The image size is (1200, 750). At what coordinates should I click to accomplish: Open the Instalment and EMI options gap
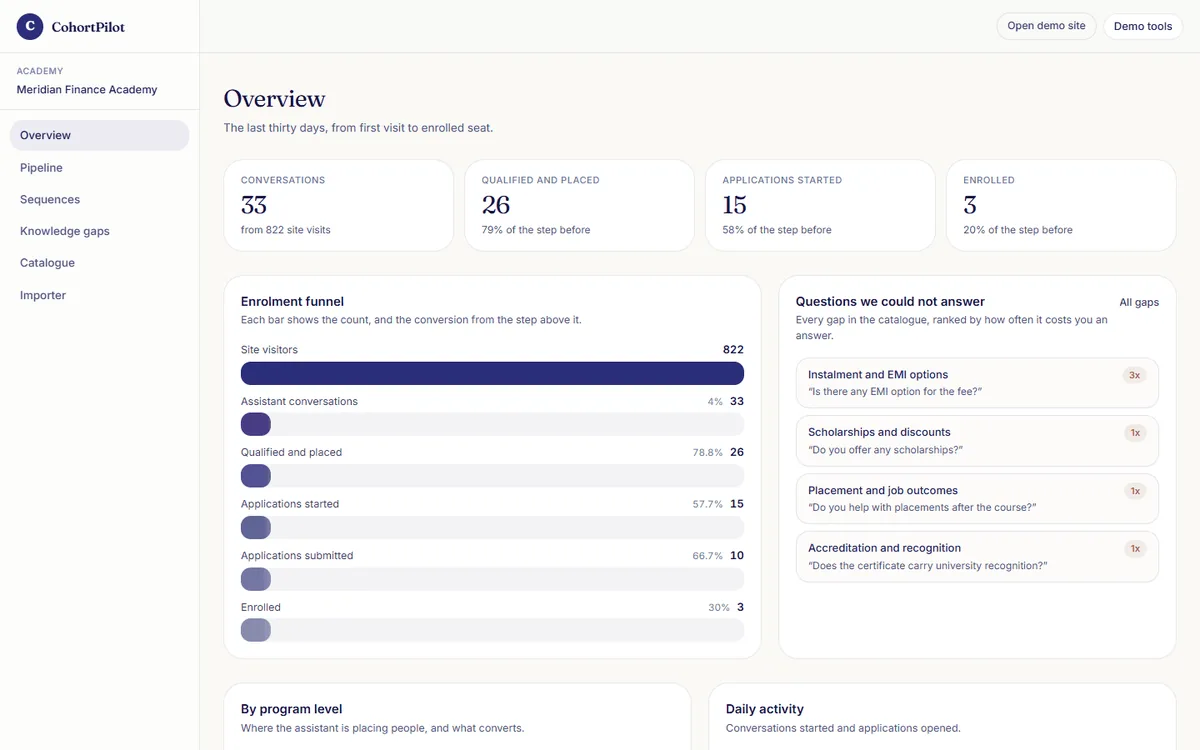977,383
